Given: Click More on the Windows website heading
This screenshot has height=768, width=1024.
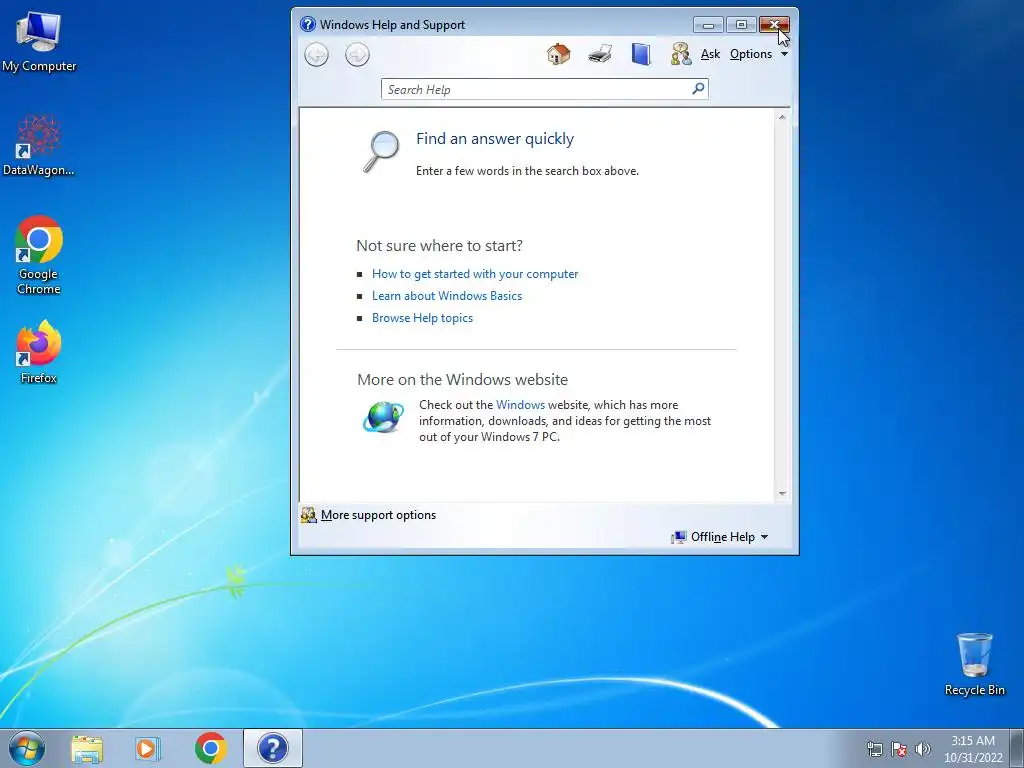Looking at the screenshot, I should [x=462, y=379].
